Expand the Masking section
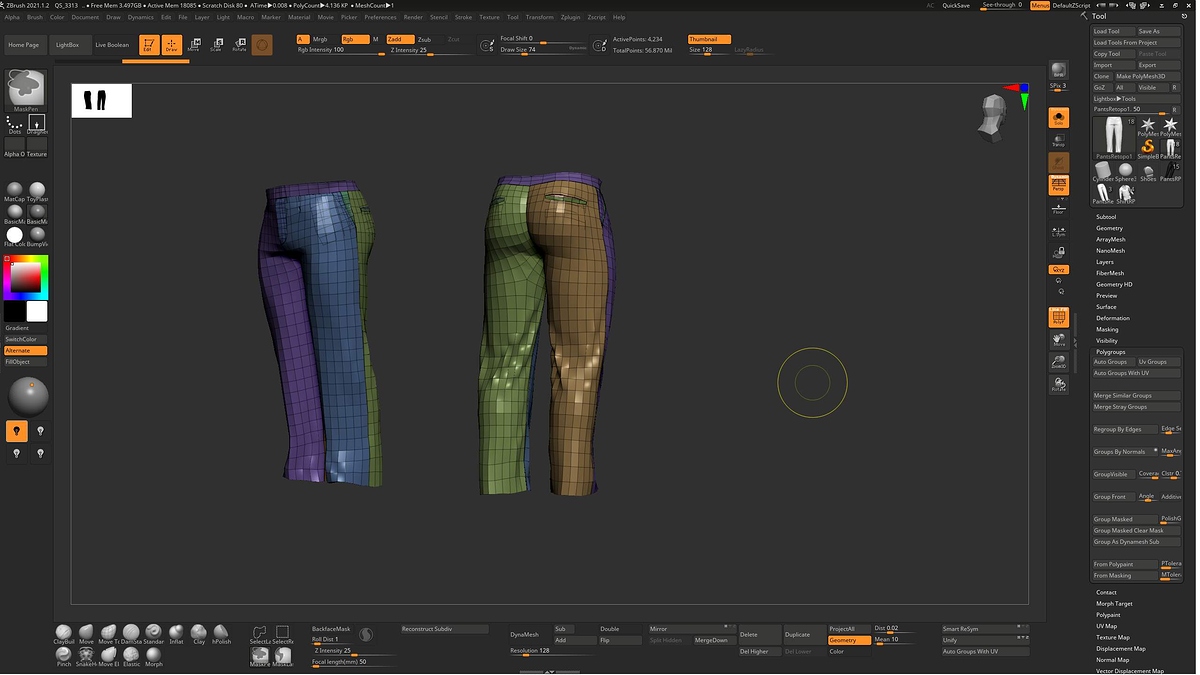The image size is (1200, 675). (x=1107, y=329)
